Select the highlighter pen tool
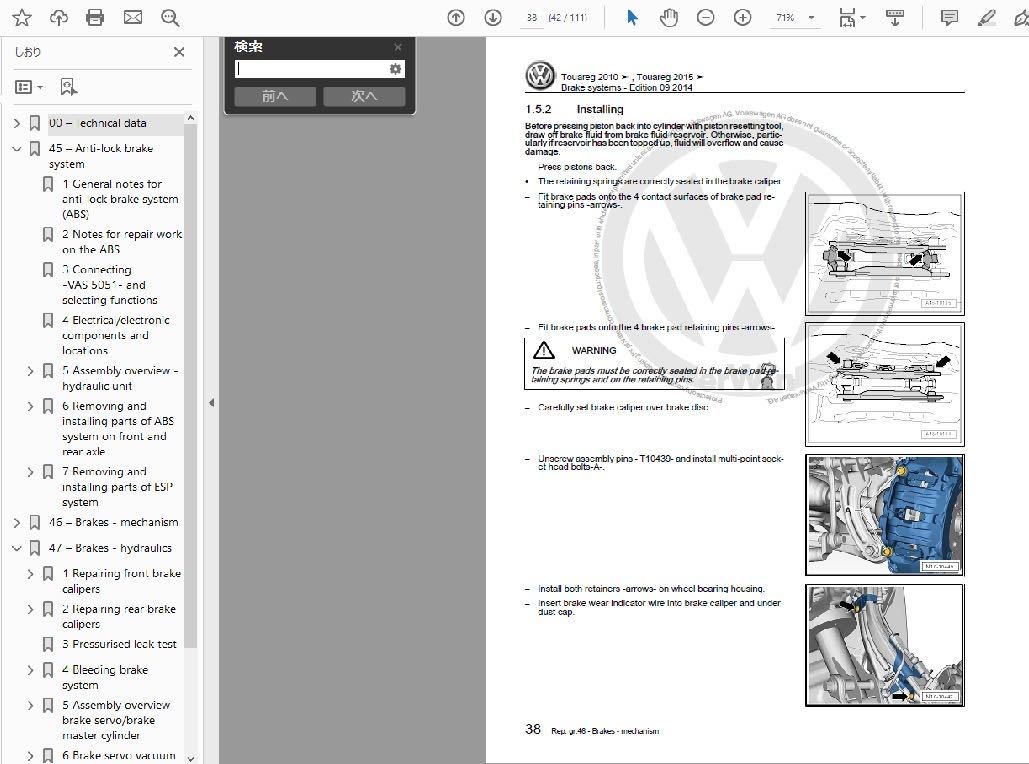The height and width of the screenshot is (764, 1029). 986,18
